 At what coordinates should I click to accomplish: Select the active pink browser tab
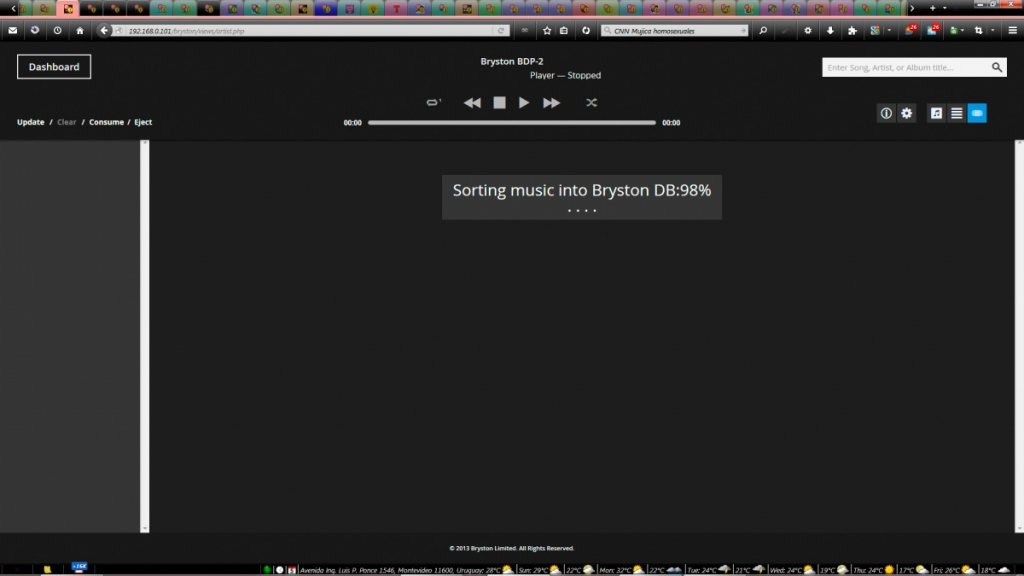pos(68,8)
